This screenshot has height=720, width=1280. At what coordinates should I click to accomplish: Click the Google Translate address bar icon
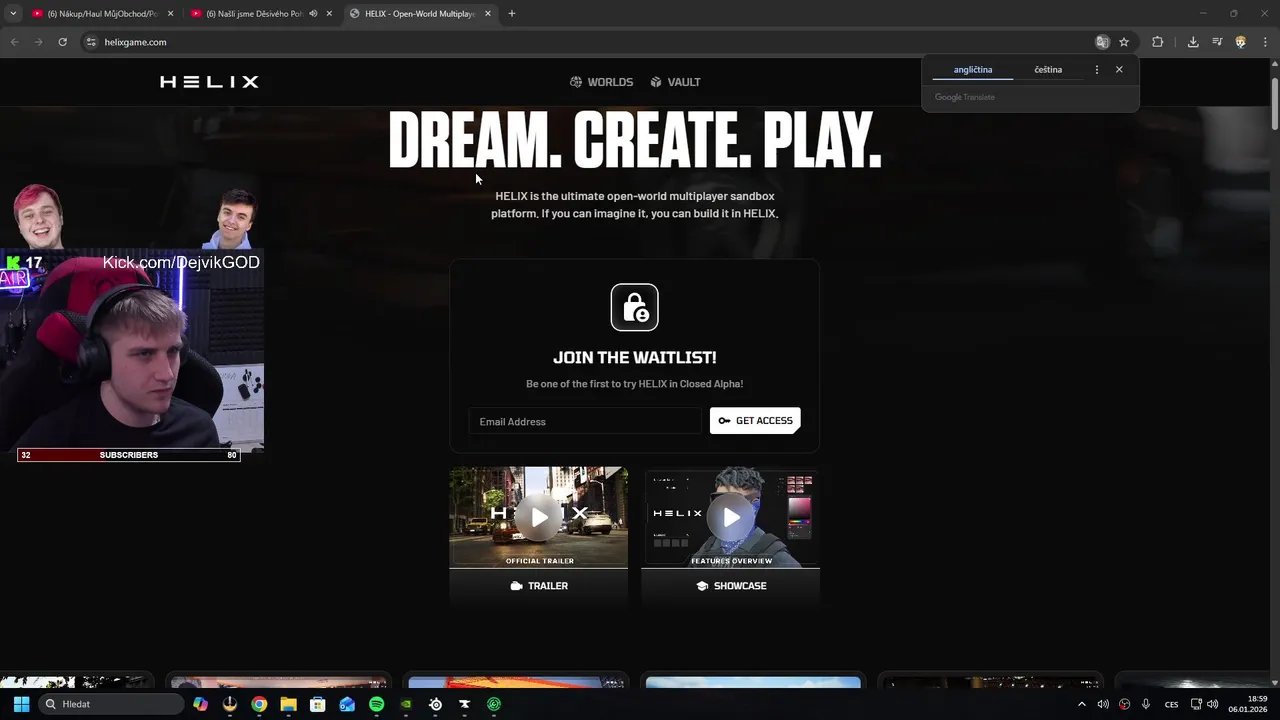pyautogui.click(x=1102, y=42)
